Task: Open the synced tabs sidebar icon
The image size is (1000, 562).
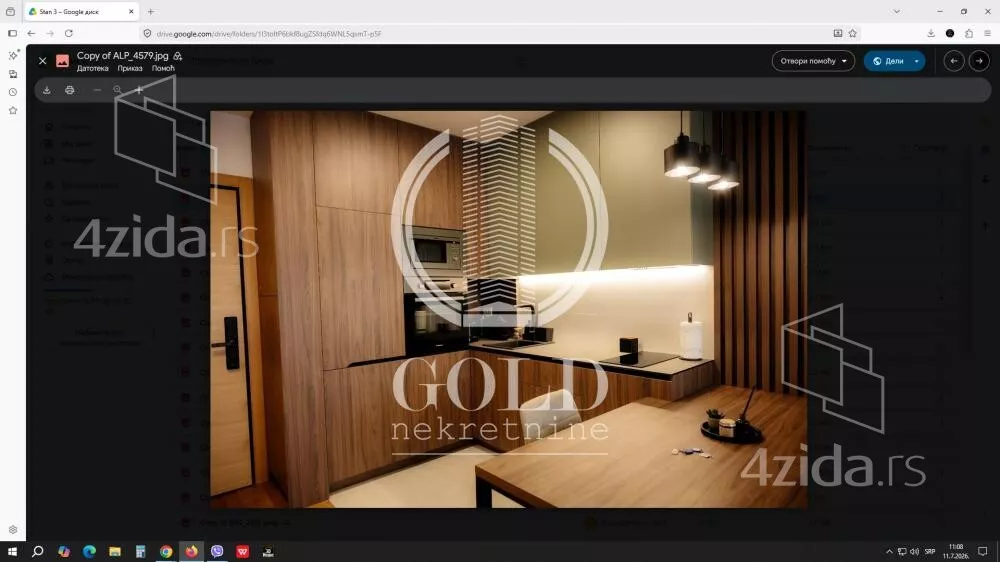Action: pos(13,74)
